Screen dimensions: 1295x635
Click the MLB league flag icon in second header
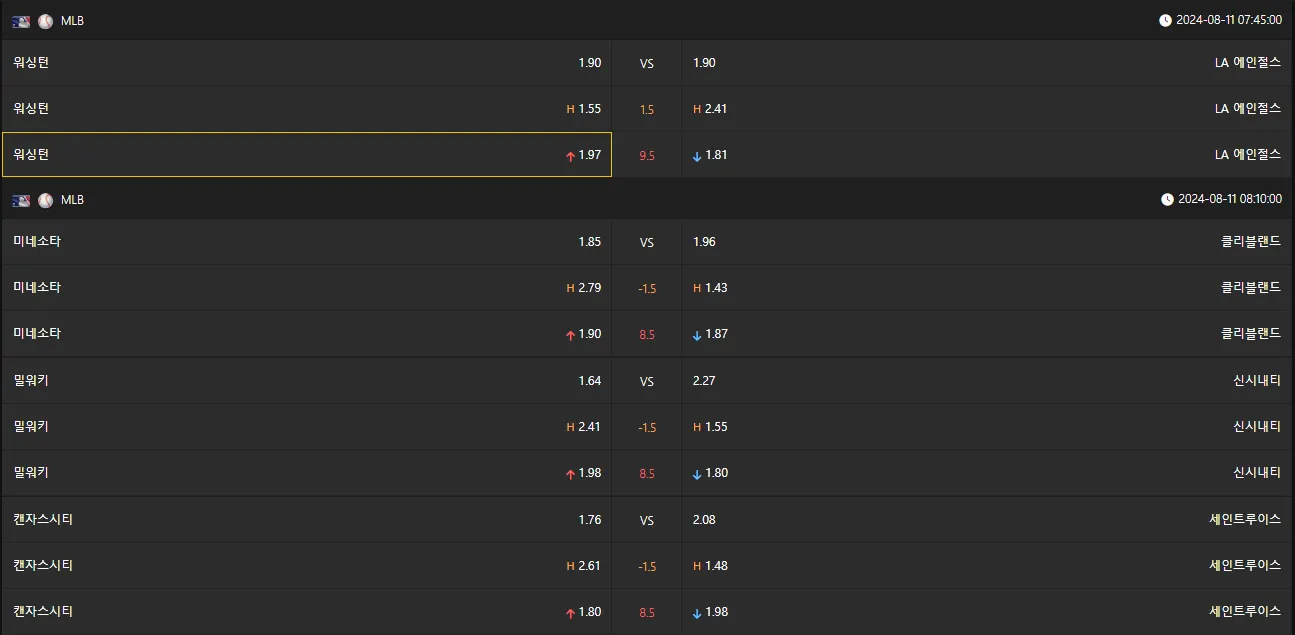[22, 200]
